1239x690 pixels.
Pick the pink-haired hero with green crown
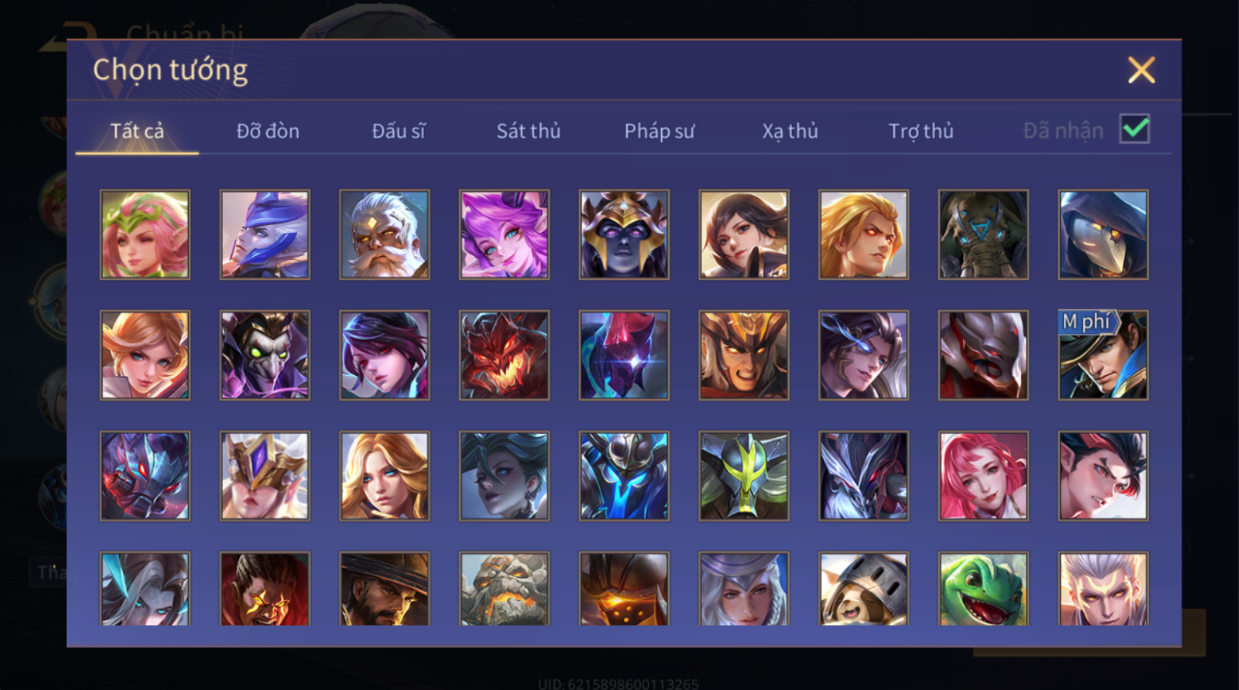click(145, 235)
